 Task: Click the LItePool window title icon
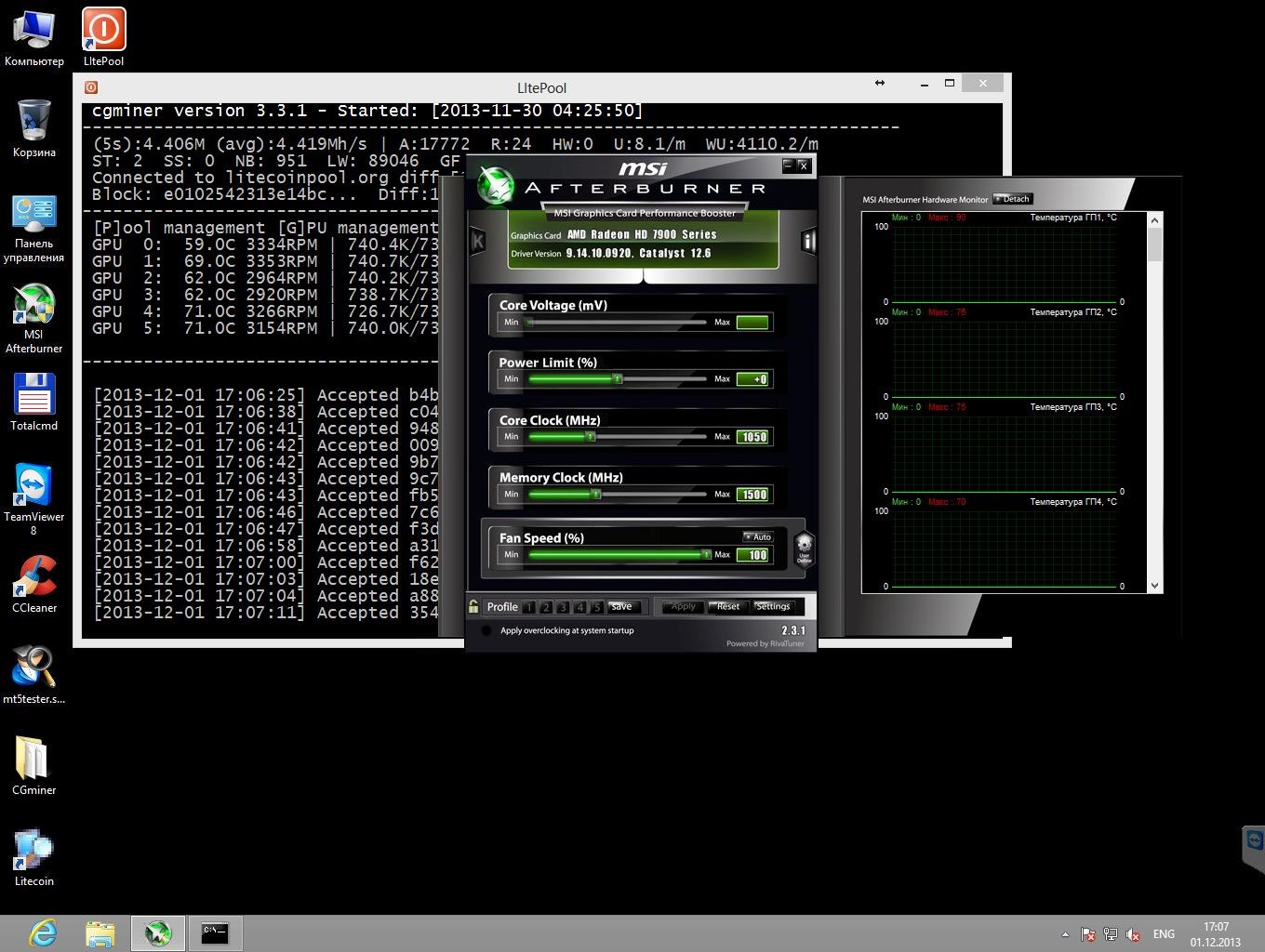click(x=91, y=87)
